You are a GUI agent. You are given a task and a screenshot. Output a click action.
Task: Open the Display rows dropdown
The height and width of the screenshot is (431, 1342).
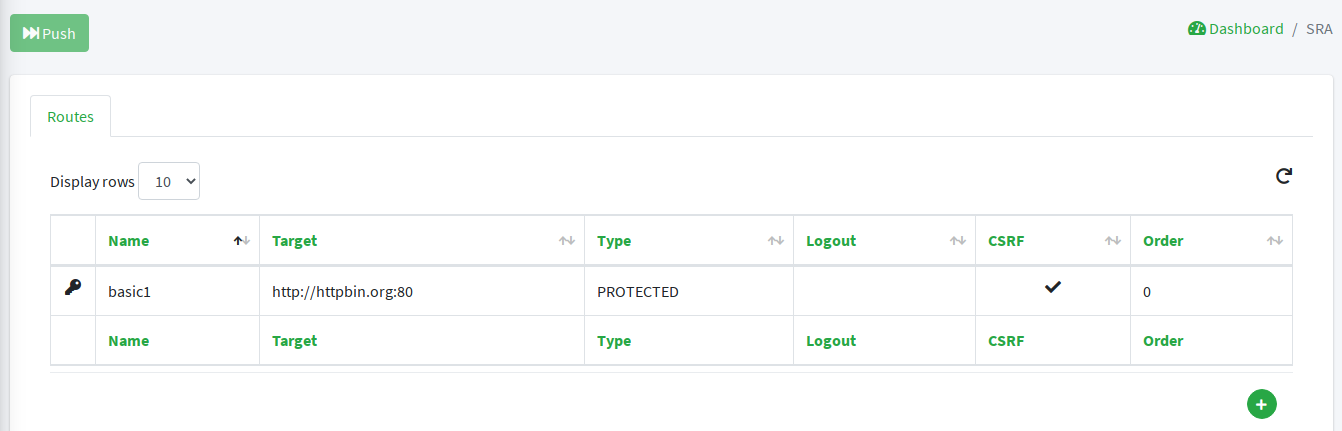(x=169, y=181)
